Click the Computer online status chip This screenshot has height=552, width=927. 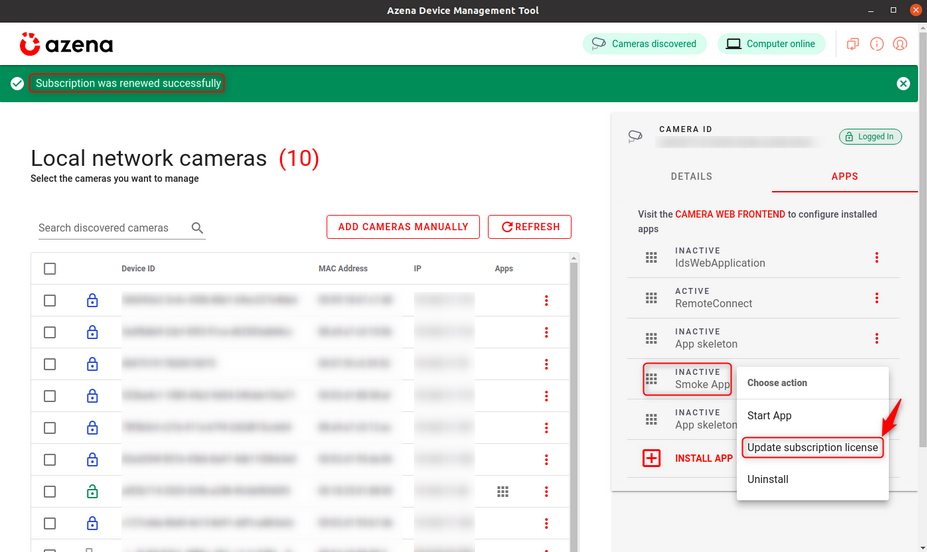772,44
